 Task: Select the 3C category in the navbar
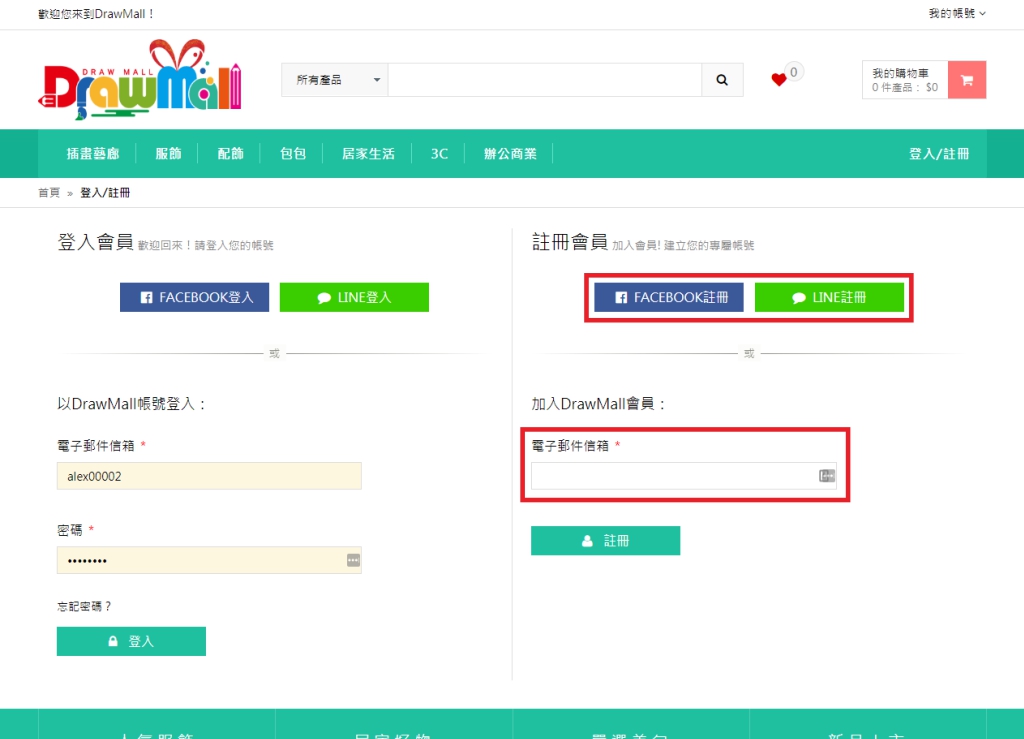point(438,153)
